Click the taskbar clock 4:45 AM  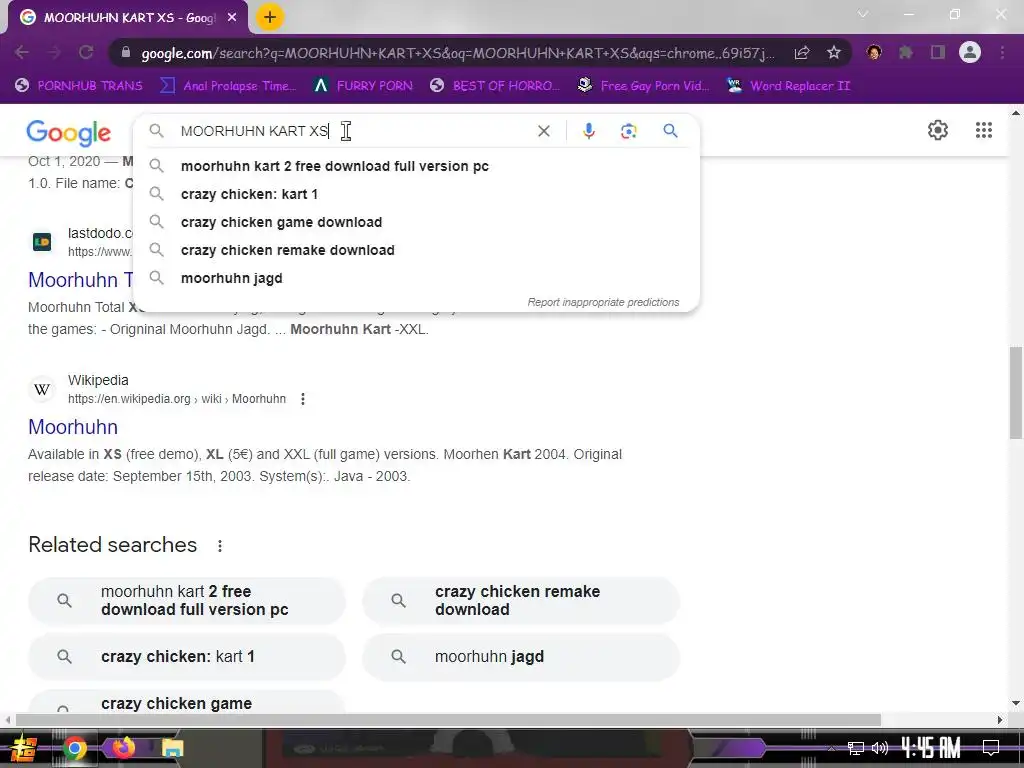pos(931,748)
